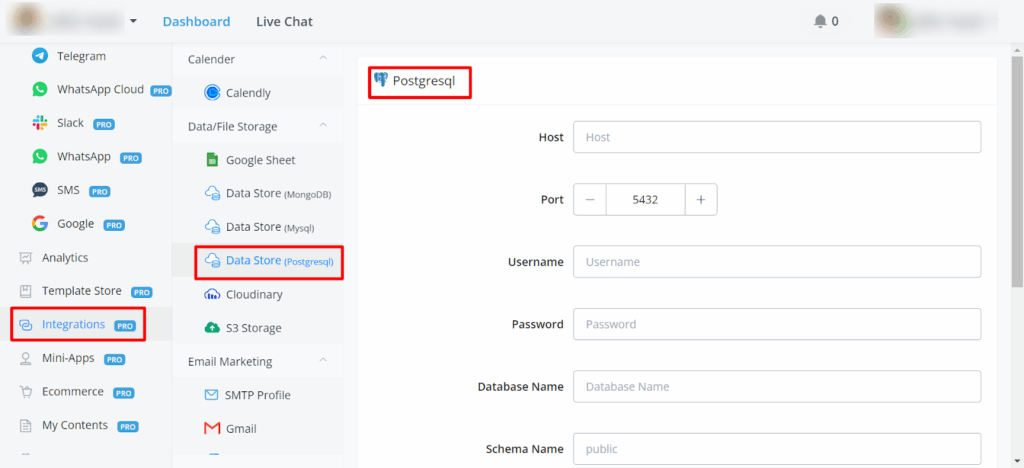Click the Telegram icon in sidebar
The width and height of the screenshot is (1024, 468).
[x=40, y=56]
